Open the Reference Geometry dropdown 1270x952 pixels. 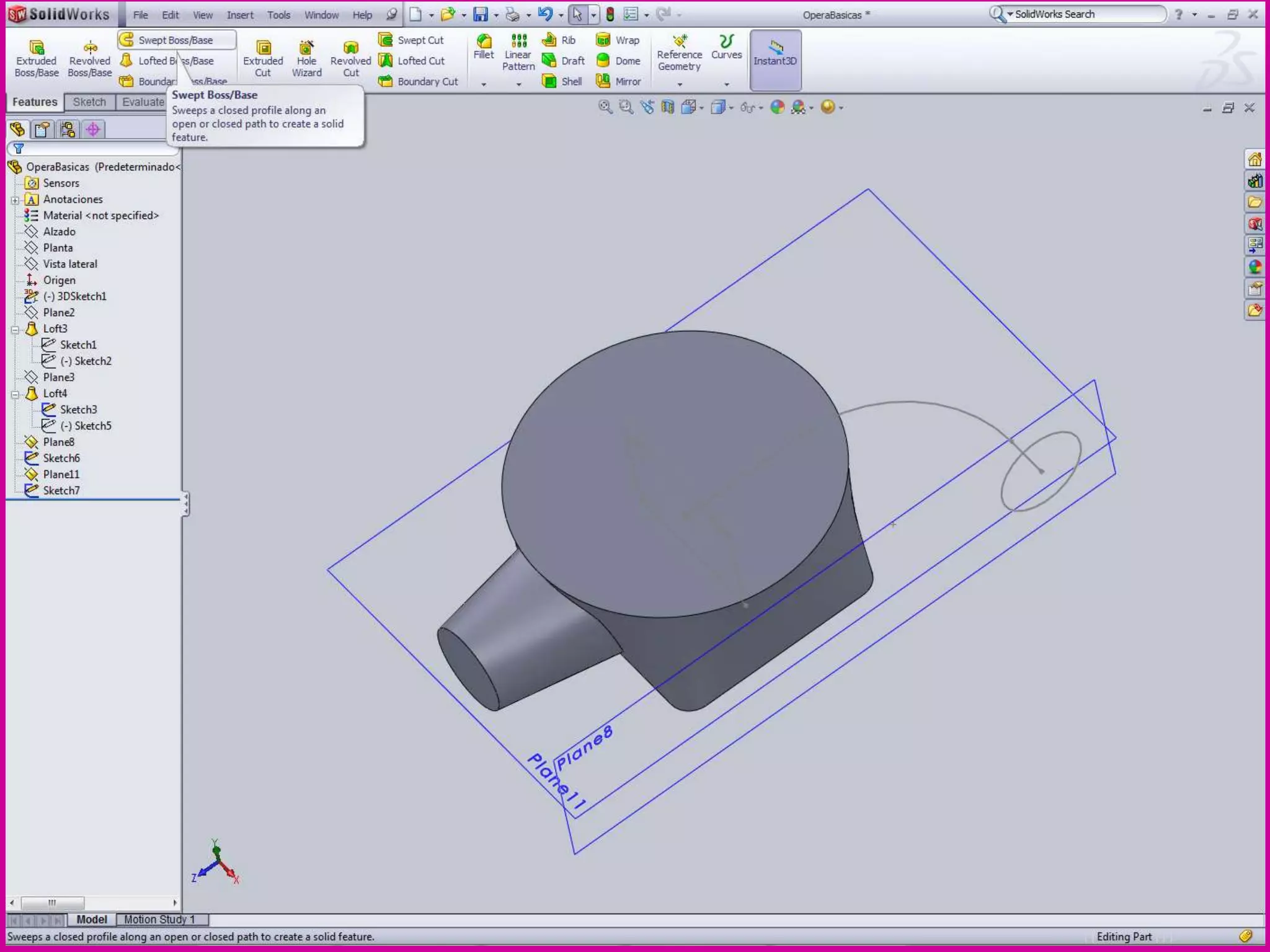click(x=679, y=84)
